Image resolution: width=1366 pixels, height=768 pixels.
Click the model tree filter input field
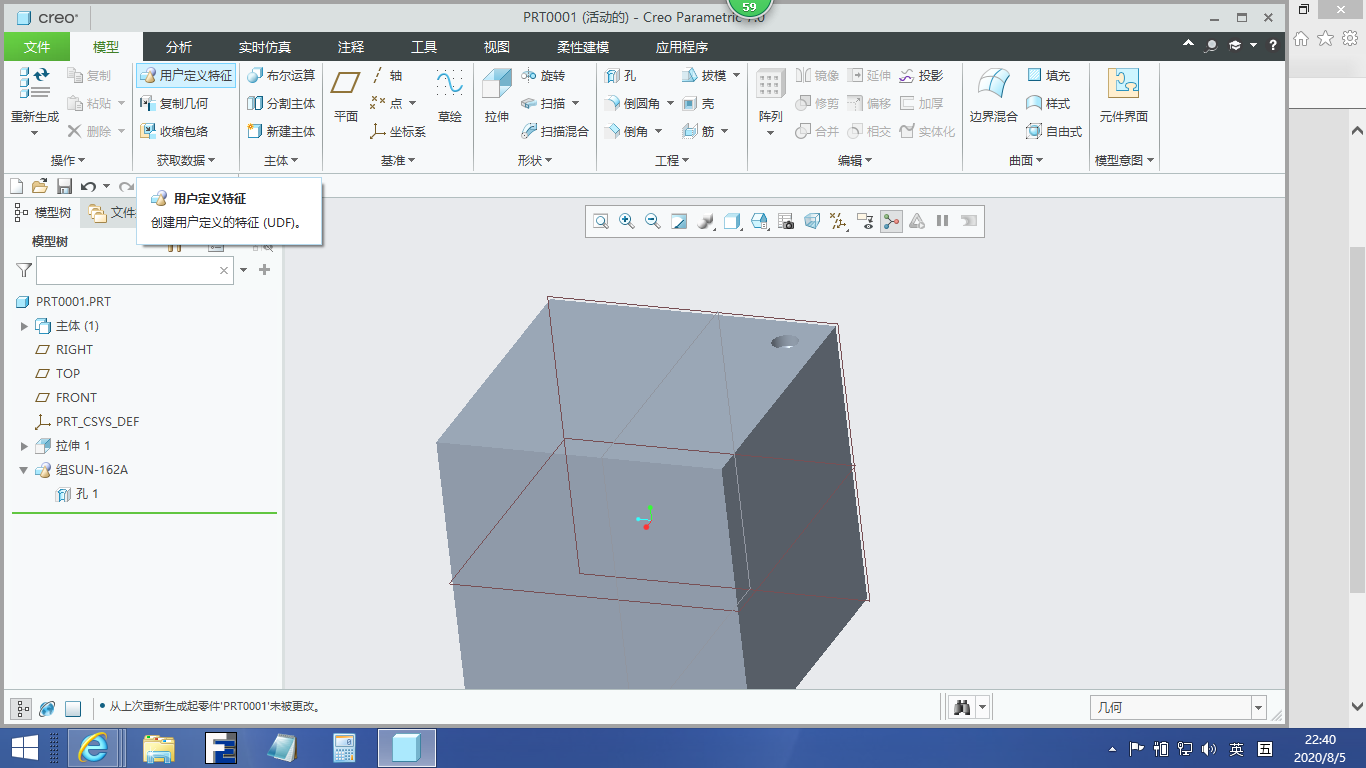tap(135, 270)
